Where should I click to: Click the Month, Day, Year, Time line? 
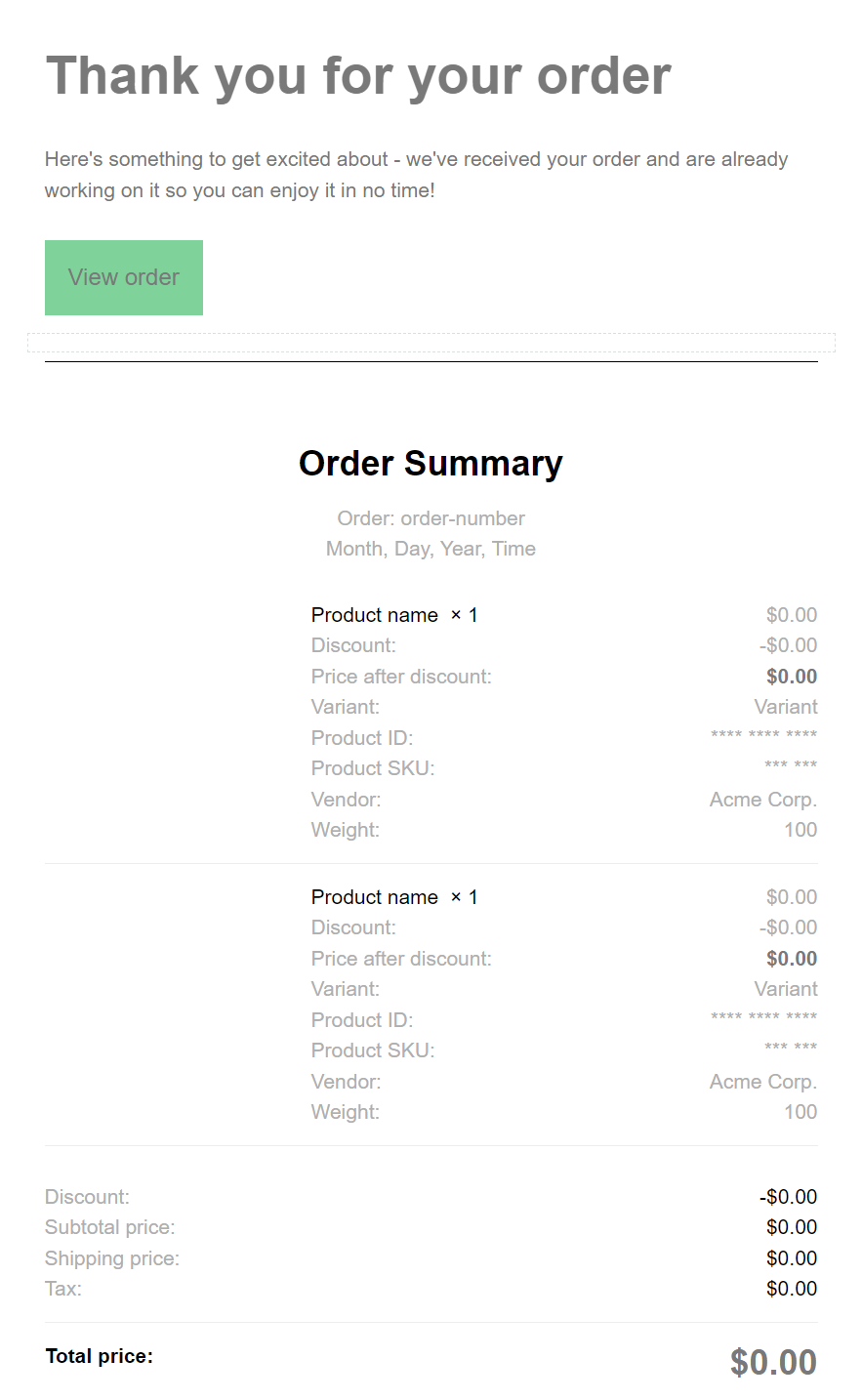tap(431, 549)
